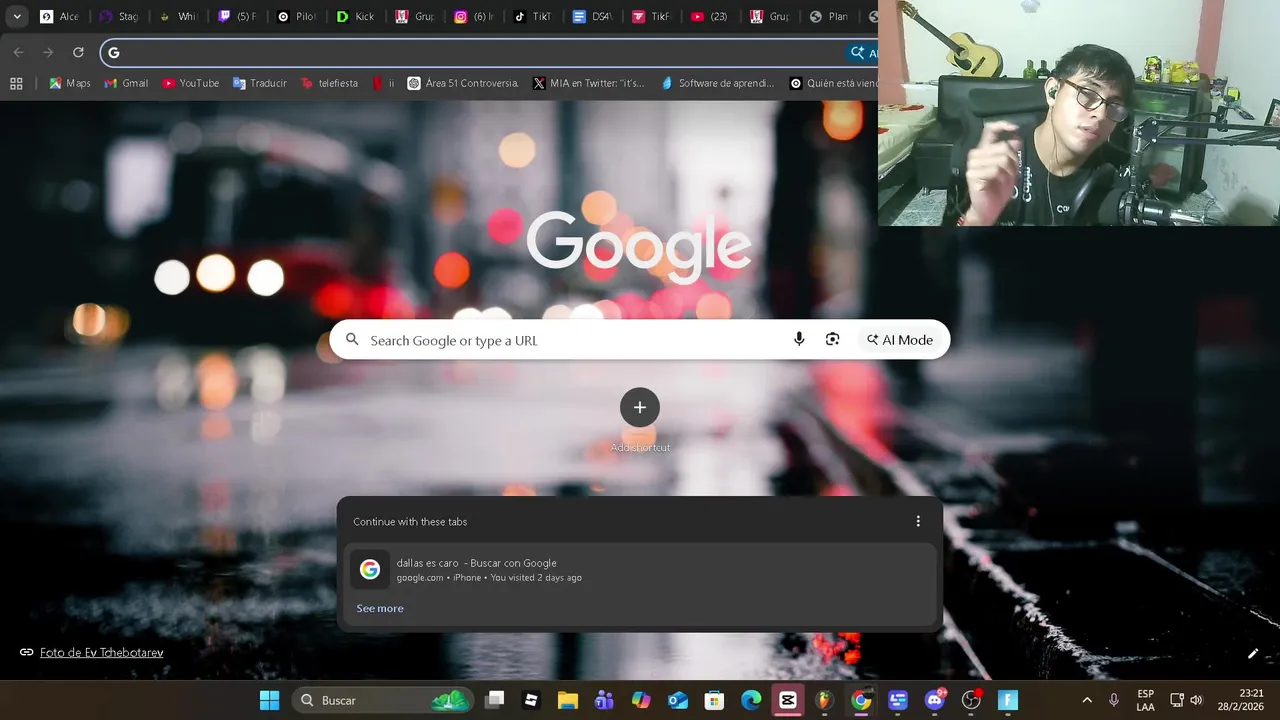Start voice search with microphone icon
The height and width of the screenshot is (720, 1280).
(799, 340)
